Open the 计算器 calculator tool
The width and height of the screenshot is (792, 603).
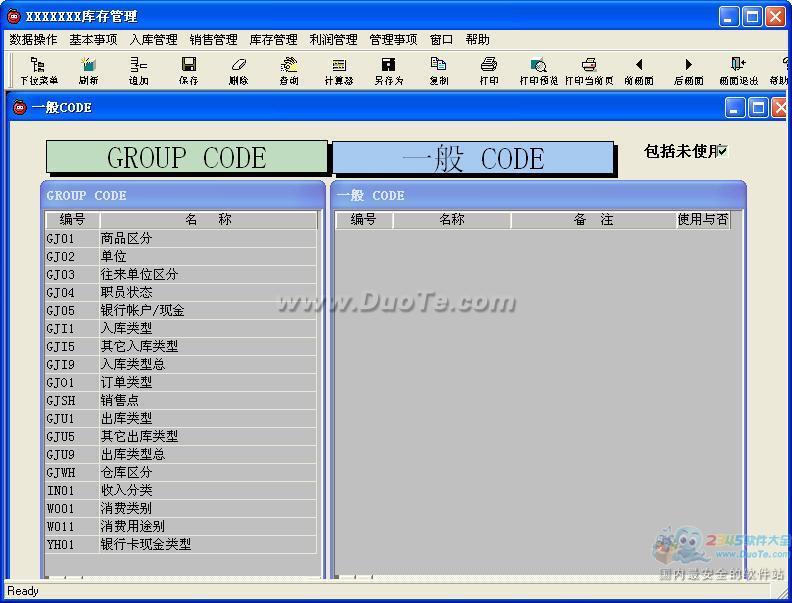[338, 70]
